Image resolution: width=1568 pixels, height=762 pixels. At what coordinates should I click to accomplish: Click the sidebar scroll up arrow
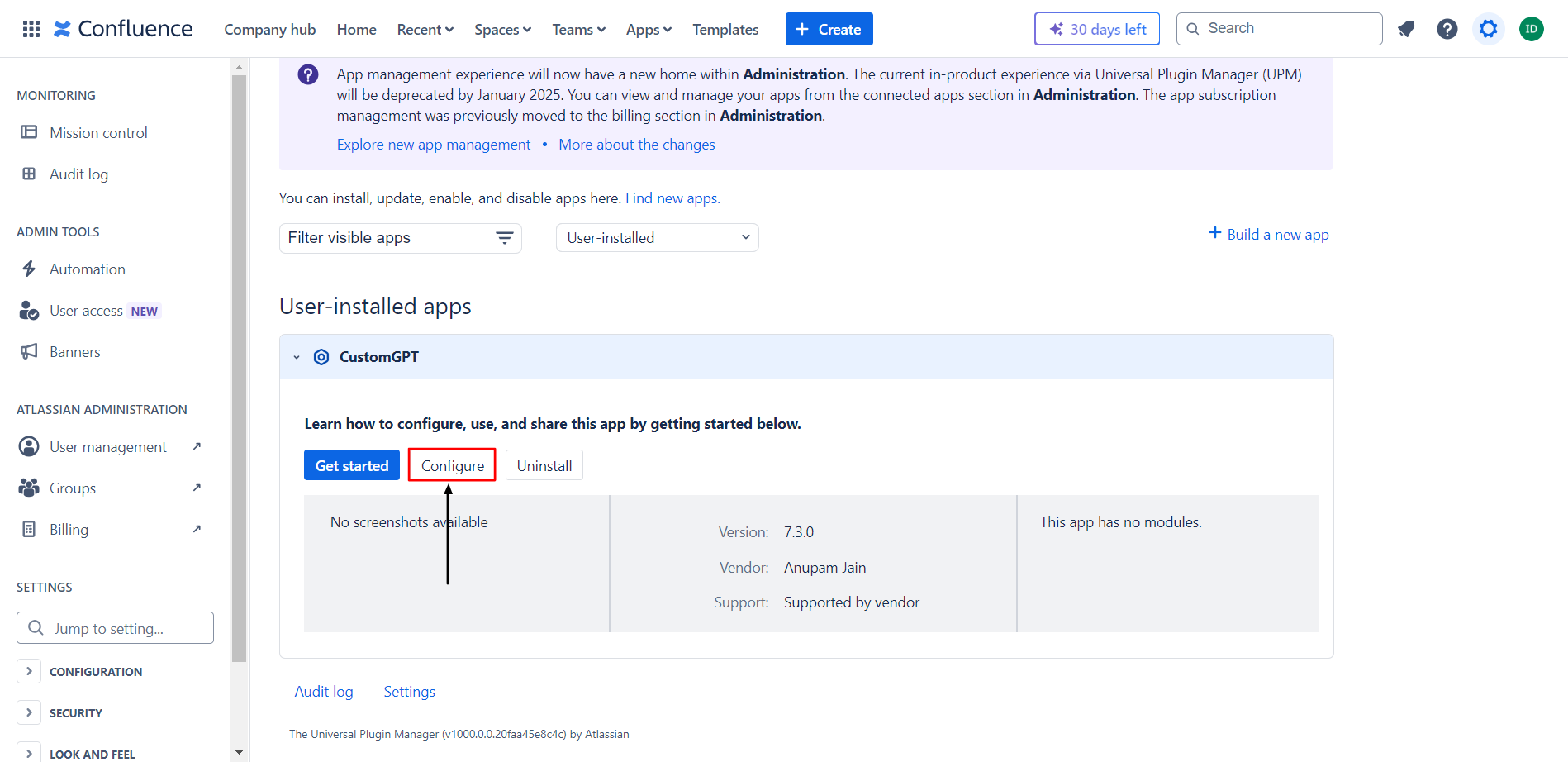(x=240, y=68)
